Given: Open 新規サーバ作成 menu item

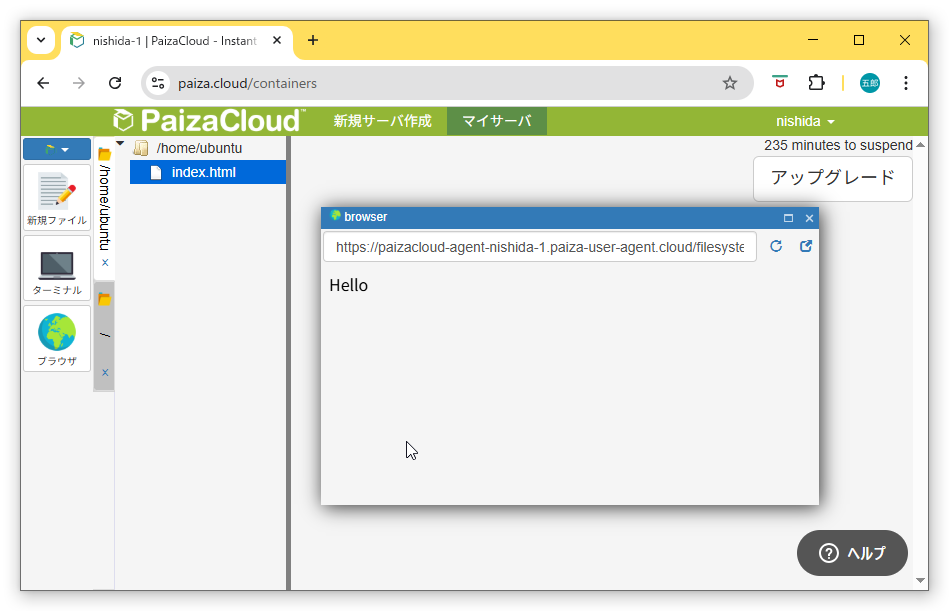Looking at the screenshot, I should [383, 121].
